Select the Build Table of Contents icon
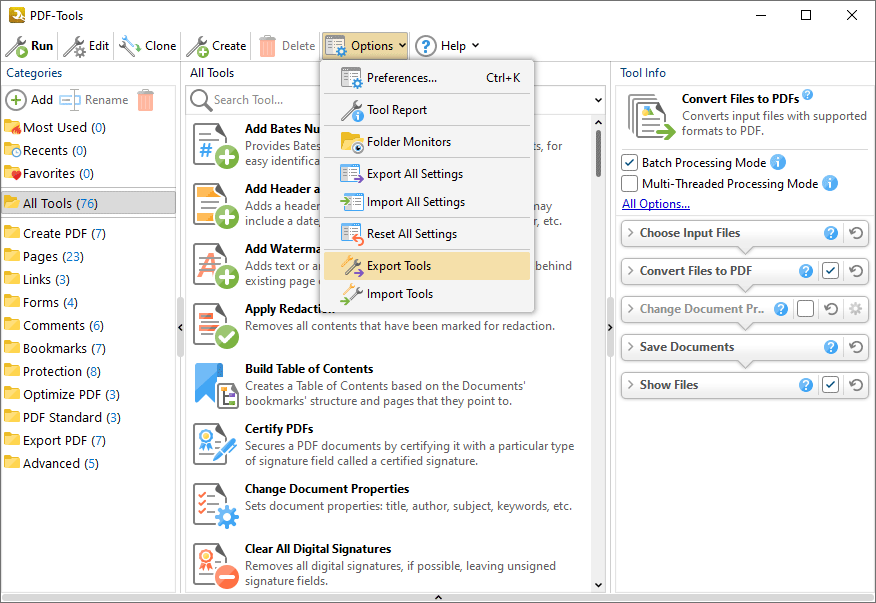This screenshot has height=603, width=876. 216,385
